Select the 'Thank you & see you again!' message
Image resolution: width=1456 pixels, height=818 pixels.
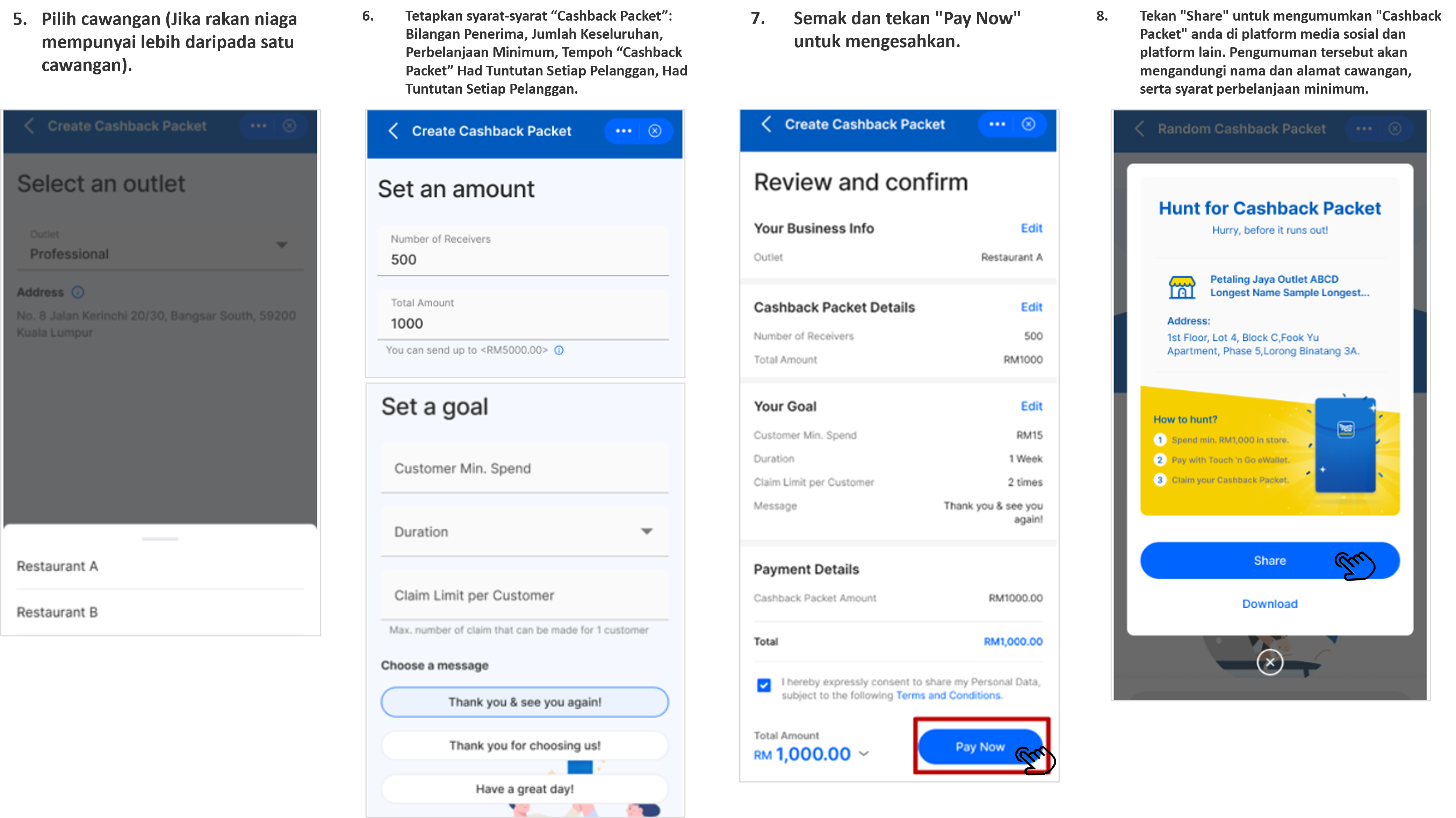click(525, 702)
